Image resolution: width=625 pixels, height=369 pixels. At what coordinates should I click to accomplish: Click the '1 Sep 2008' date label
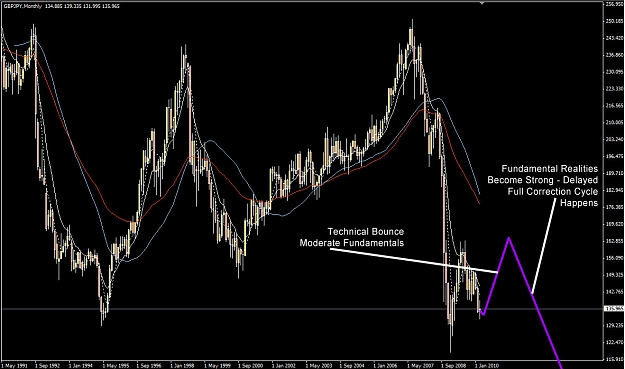pos(454,365)
